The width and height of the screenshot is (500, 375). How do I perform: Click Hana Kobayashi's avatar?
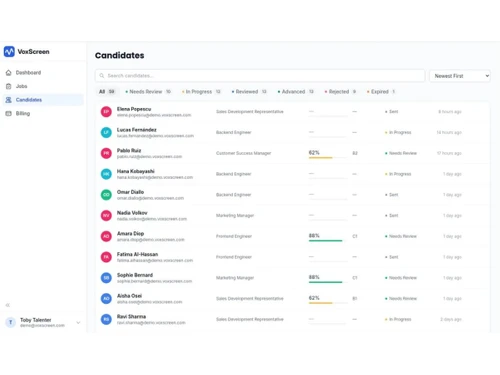[106, 174]
